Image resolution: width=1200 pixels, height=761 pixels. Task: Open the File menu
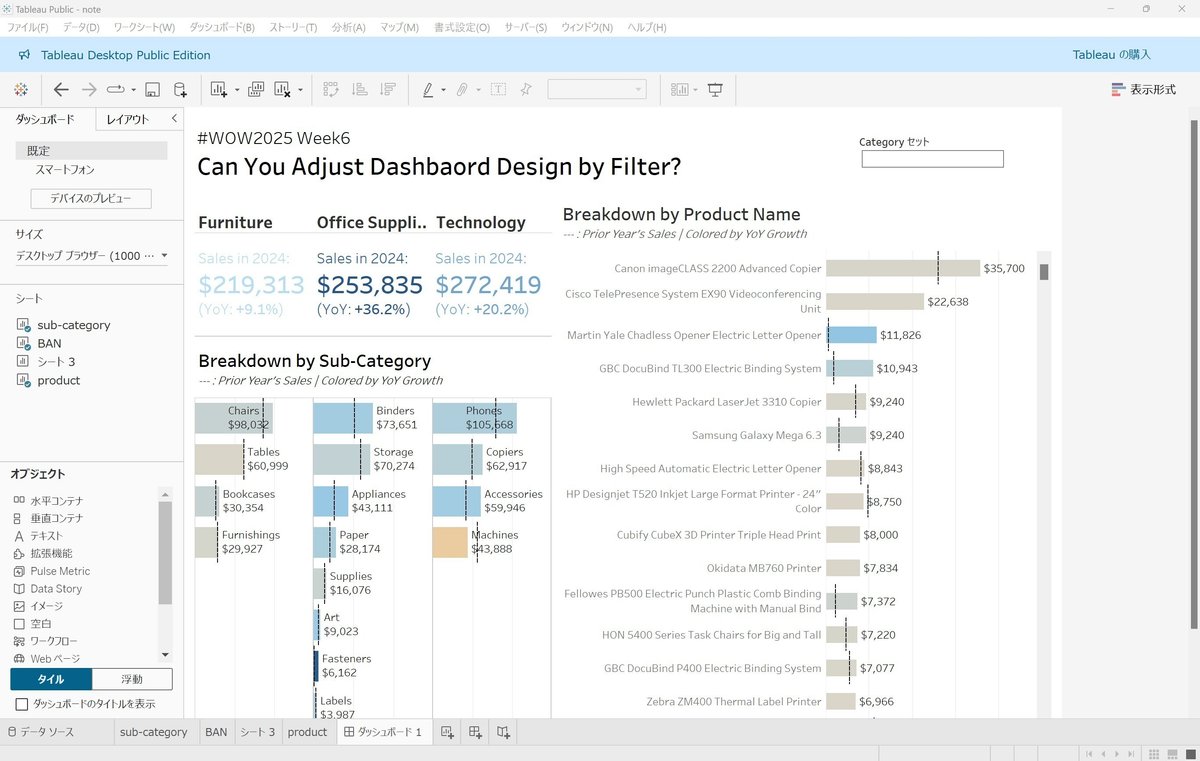point(27,27)
